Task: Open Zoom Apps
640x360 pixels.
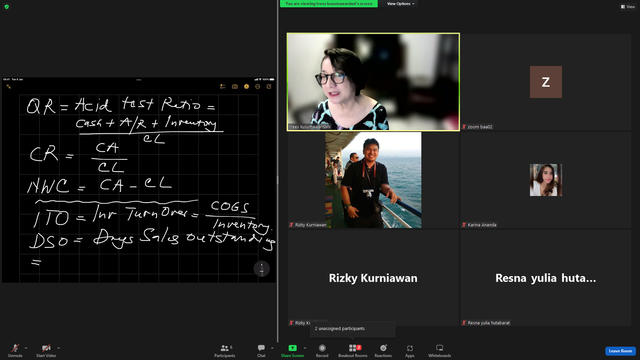Action: [x=410, y=350]
